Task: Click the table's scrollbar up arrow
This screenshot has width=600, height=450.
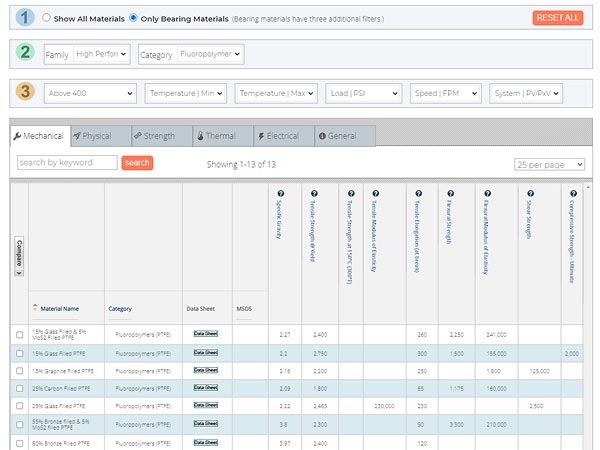Action: coord(588,187)
